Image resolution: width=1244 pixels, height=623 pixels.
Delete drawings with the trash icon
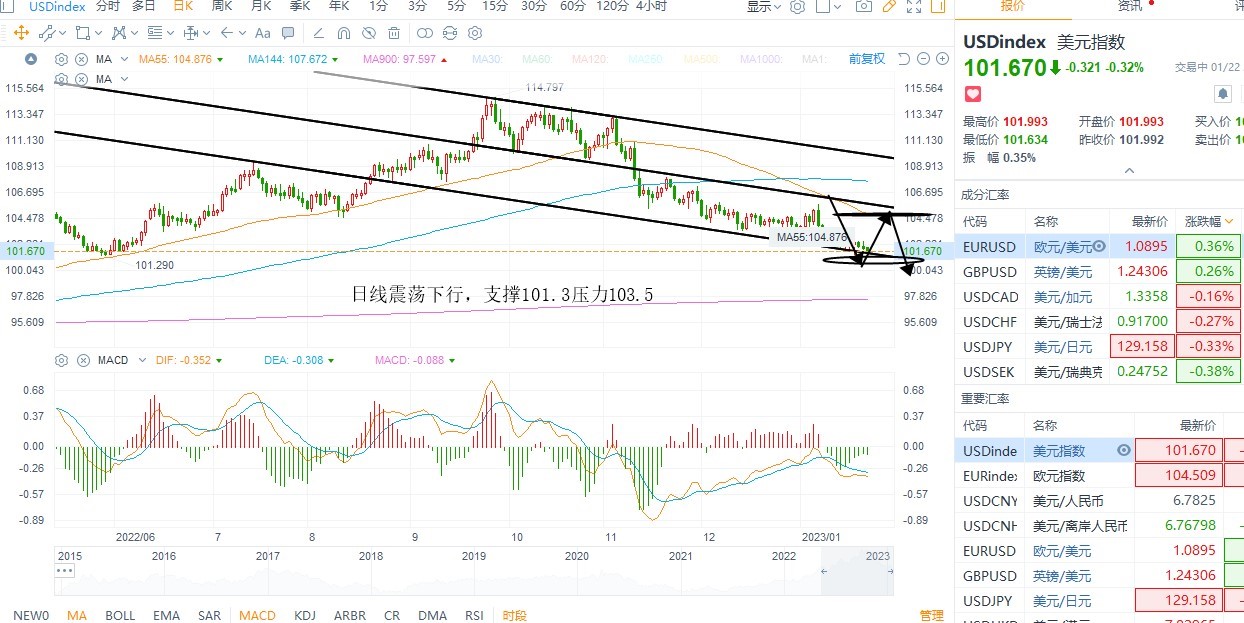point(395,33)
